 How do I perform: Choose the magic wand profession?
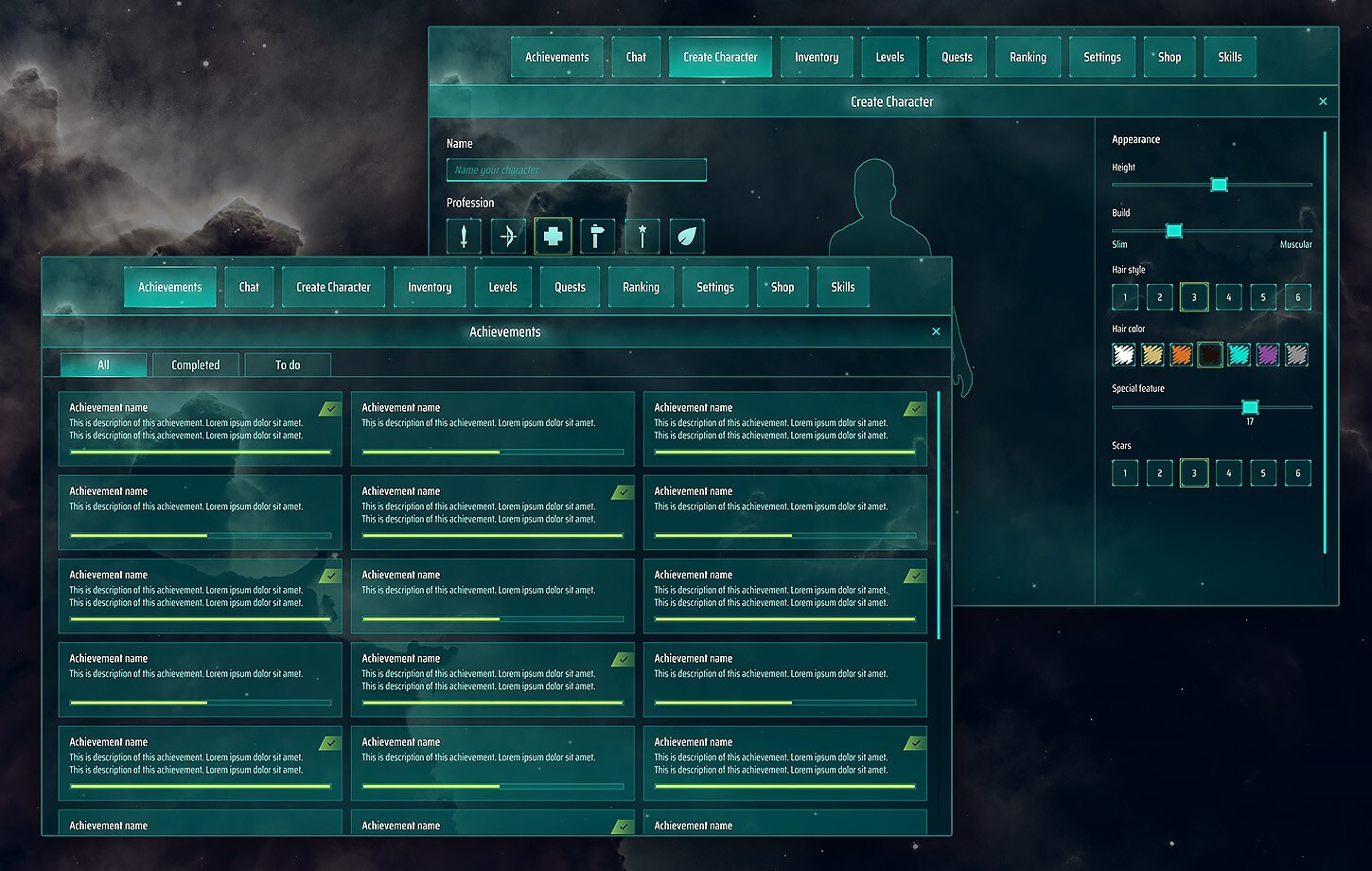pyautogui.click(x=642, y=236)
